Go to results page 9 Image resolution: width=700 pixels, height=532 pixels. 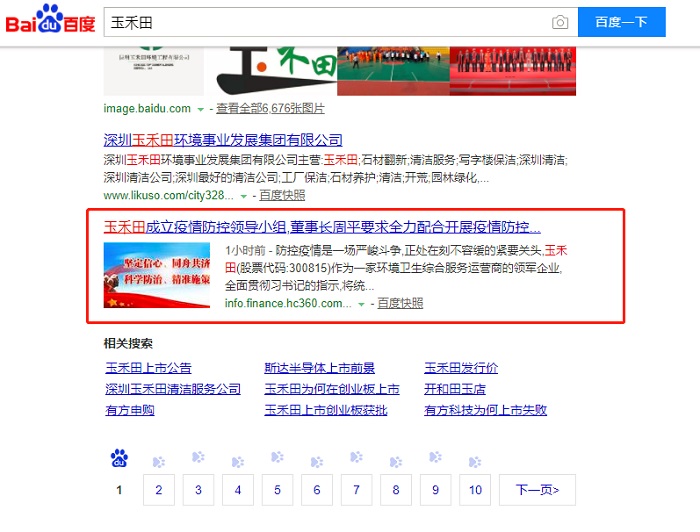tap(435, 490)
